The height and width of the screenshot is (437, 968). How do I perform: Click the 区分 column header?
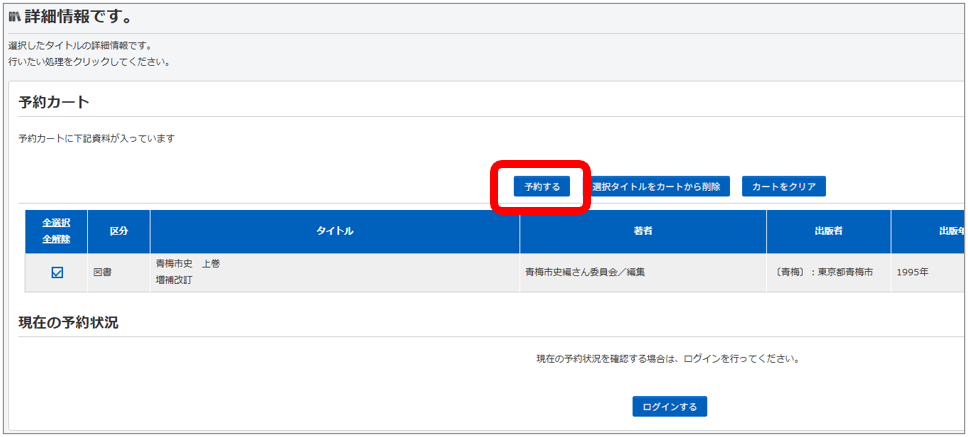click(x=118, y=231)
